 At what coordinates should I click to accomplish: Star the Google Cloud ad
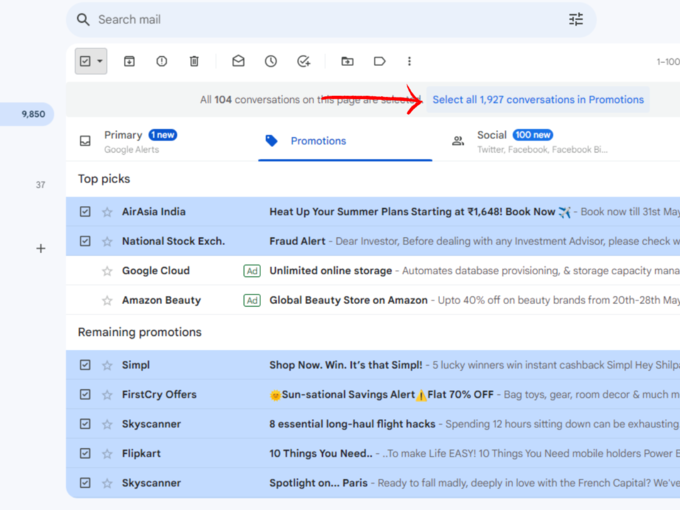click(x=107, y=271)
